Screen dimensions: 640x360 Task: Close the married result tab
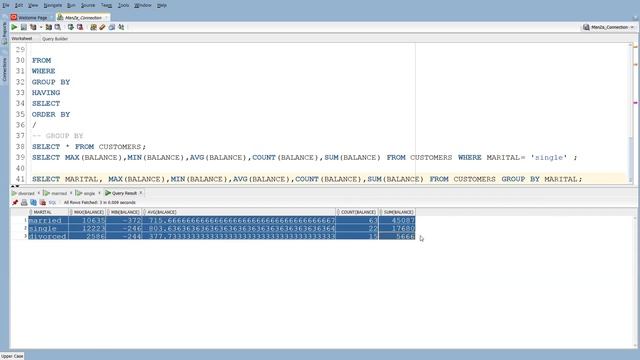click(71, 193)
